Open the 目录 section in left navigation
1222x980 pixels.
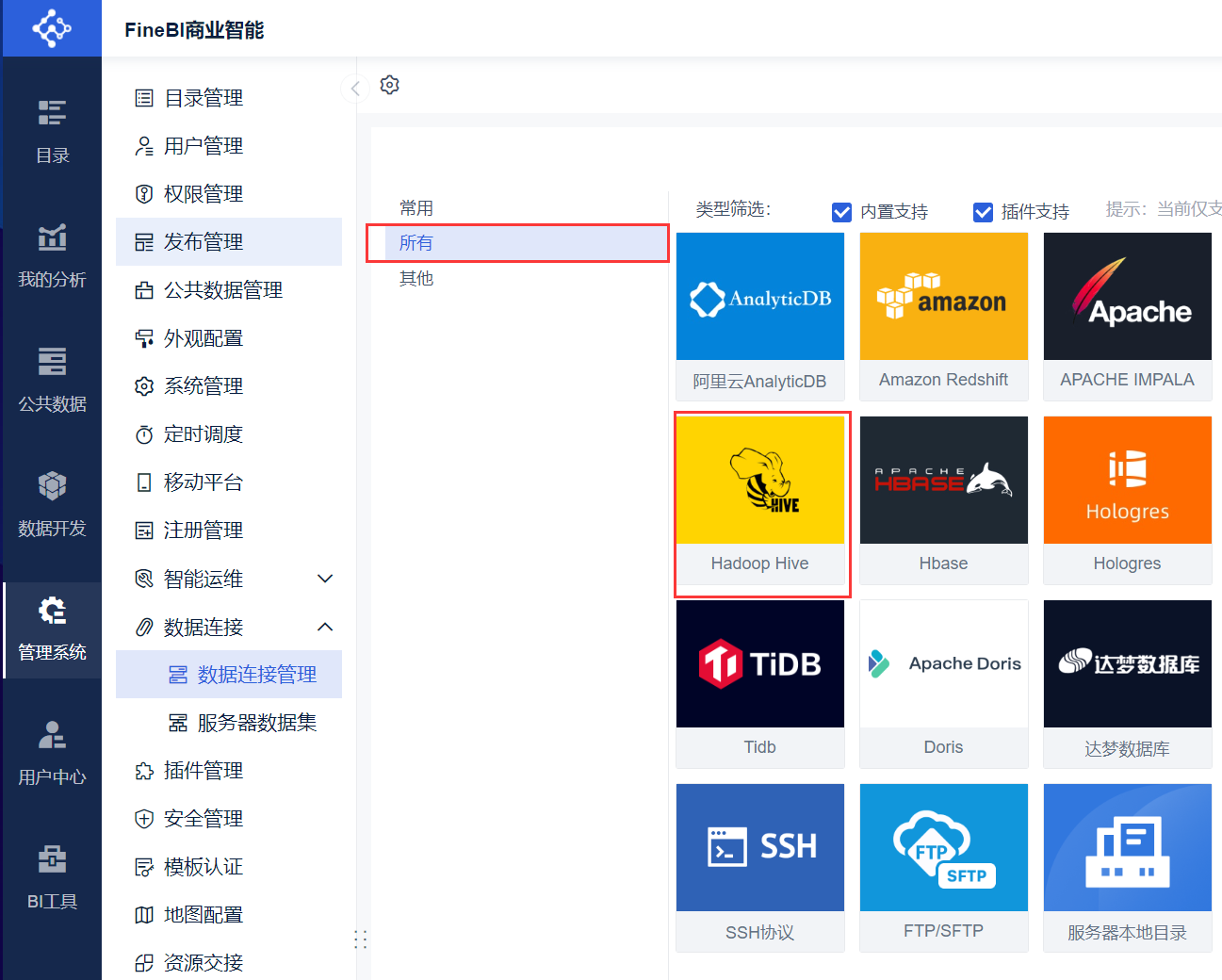click(52, 131)
